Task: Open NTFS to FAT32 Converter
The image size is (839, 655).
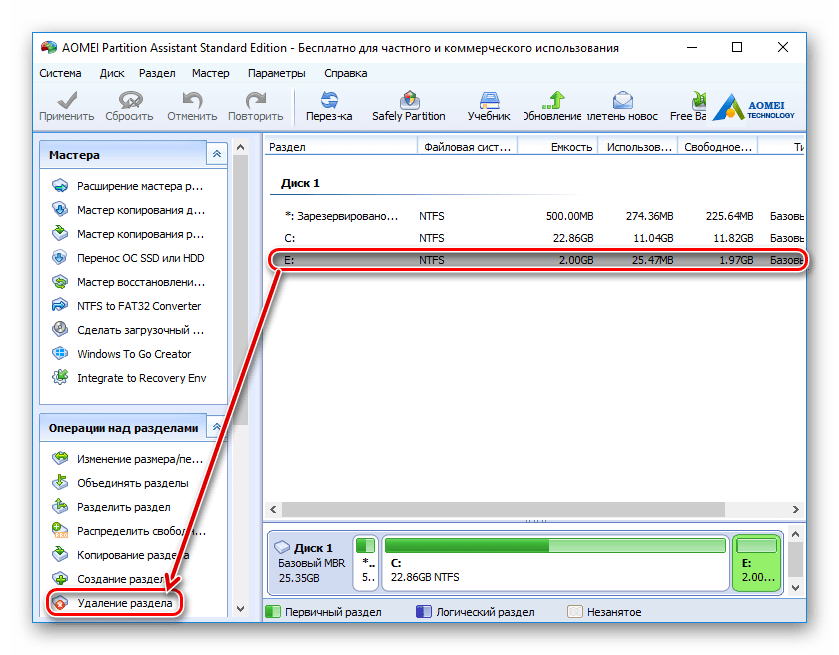Action: (x=139, y=306)
